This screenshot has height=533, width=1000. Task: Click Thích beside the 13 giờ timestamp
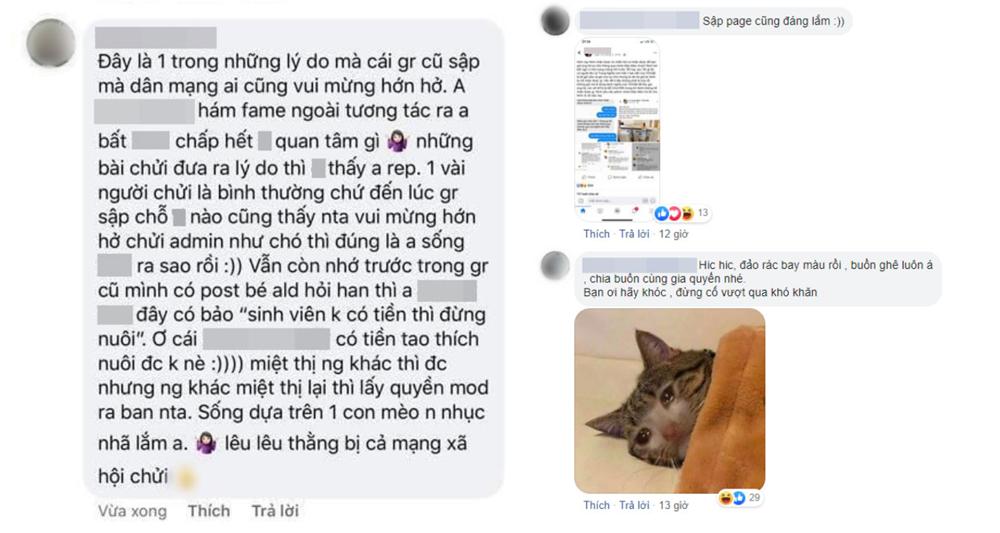(x=596, y=505)
